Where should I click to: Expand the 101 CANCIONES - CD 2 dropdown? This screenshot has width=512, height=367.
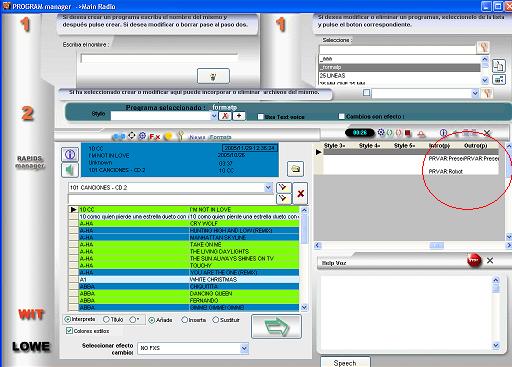(268, 188)
